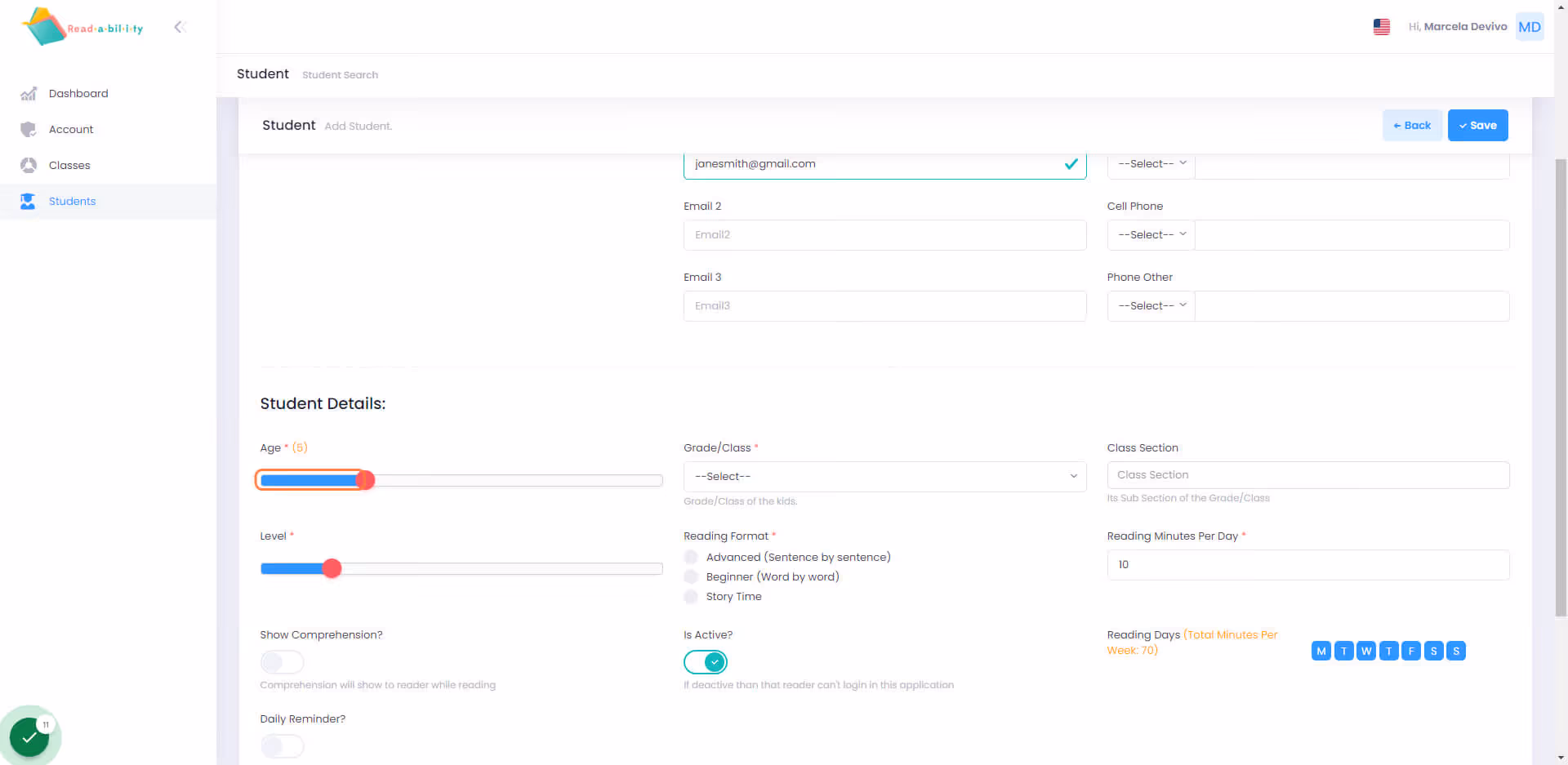The width and height of the screenshot is (1568, 765).
Task: Toggle Show Comprehension switch
Action: [282, 662]
